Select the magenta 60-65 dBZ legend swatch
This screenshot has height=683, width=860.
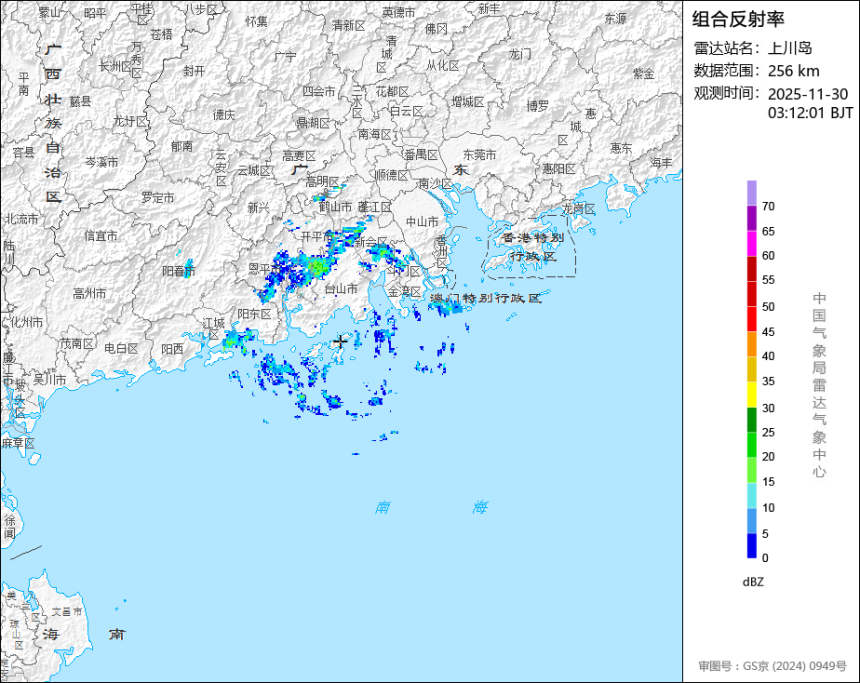(x=751, y=244)
